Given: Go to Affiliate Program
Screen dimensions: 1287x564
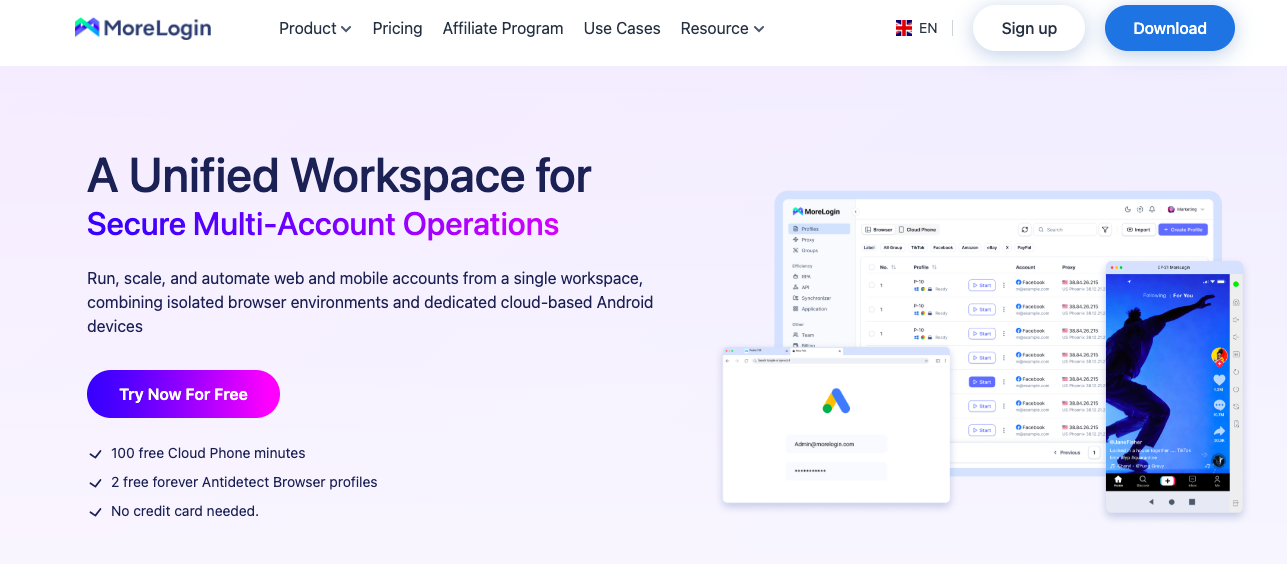Looking at the screenshot, I should [x=503, y=28].
